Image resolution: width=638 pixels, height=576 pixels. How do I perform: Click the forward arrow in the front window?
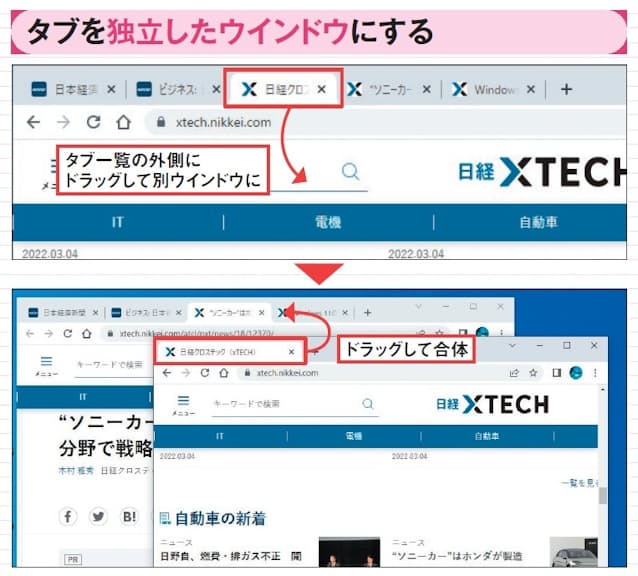click(x=186, y=373)
